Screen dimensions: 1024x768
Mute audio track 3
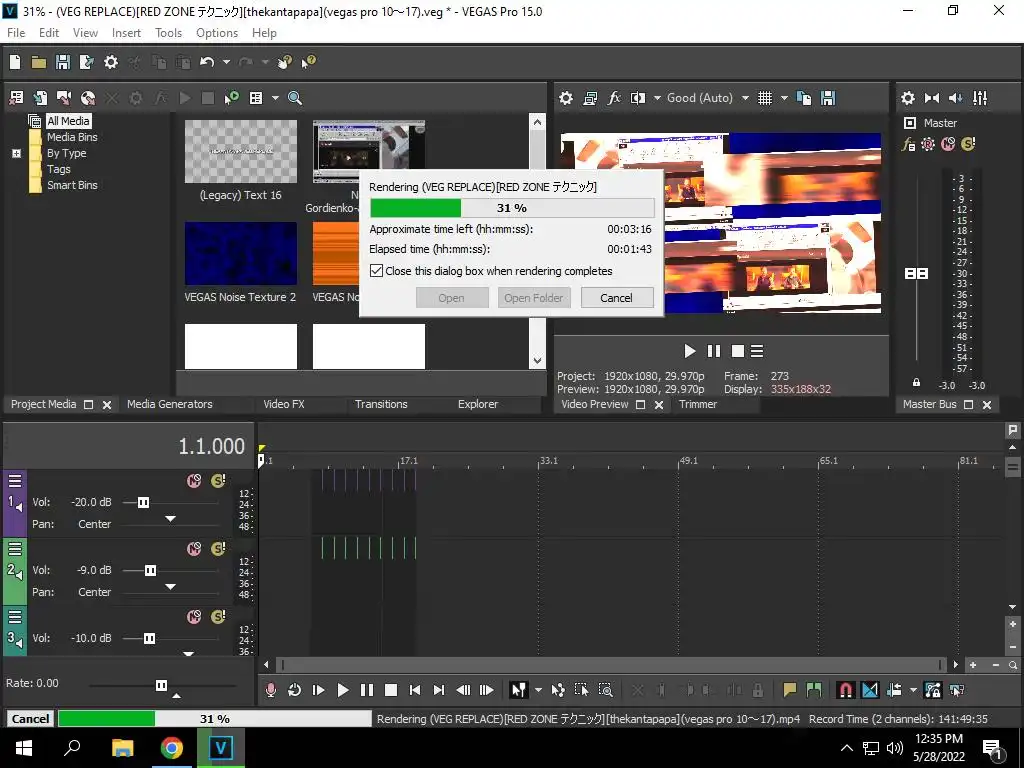[x=194, y=616]
